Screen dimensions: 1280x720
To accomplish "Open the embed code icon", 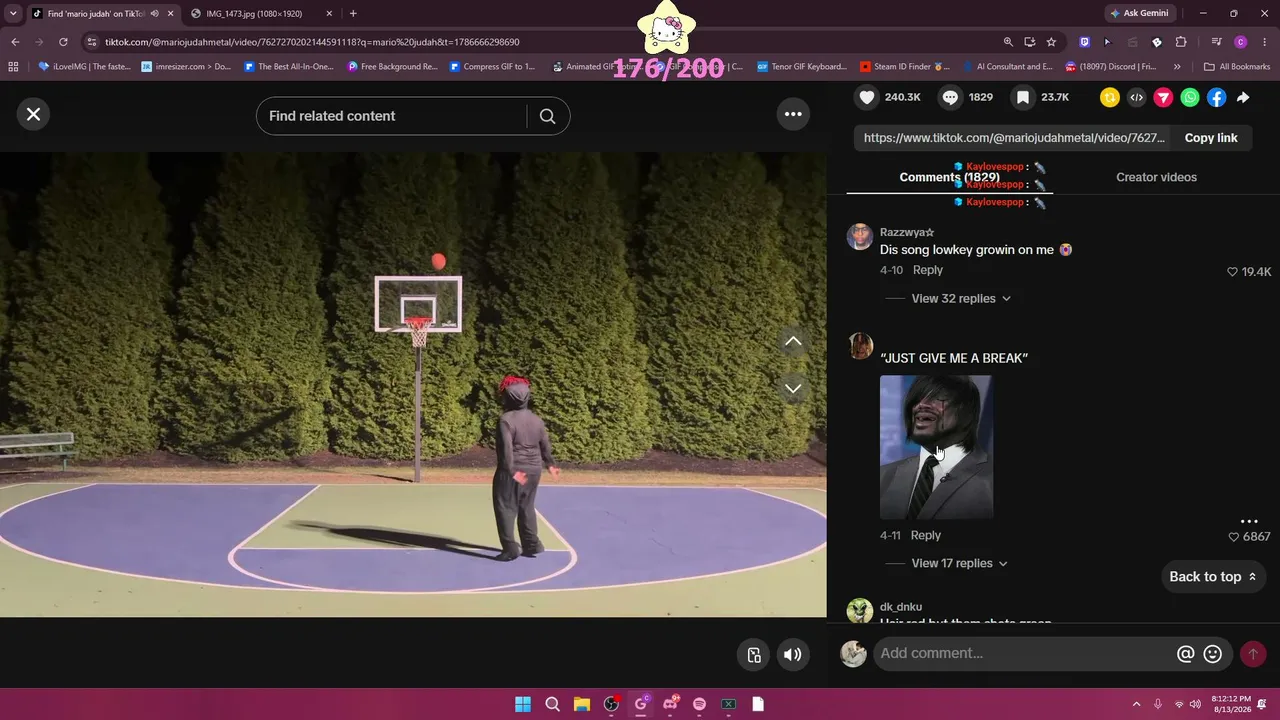I will [x=1136, y=97].
